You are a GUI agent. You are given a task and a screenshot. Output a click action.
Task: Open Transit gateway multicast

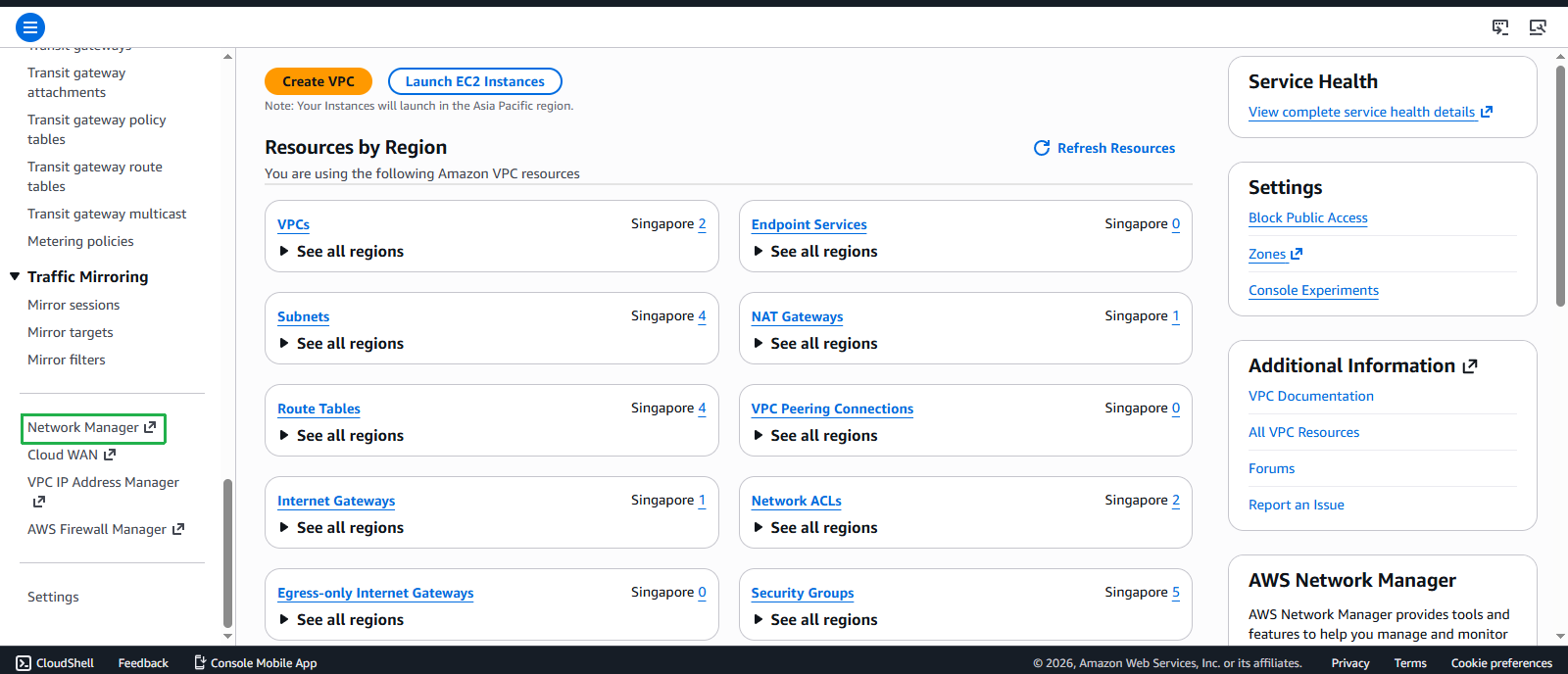[x=107, y=214]
